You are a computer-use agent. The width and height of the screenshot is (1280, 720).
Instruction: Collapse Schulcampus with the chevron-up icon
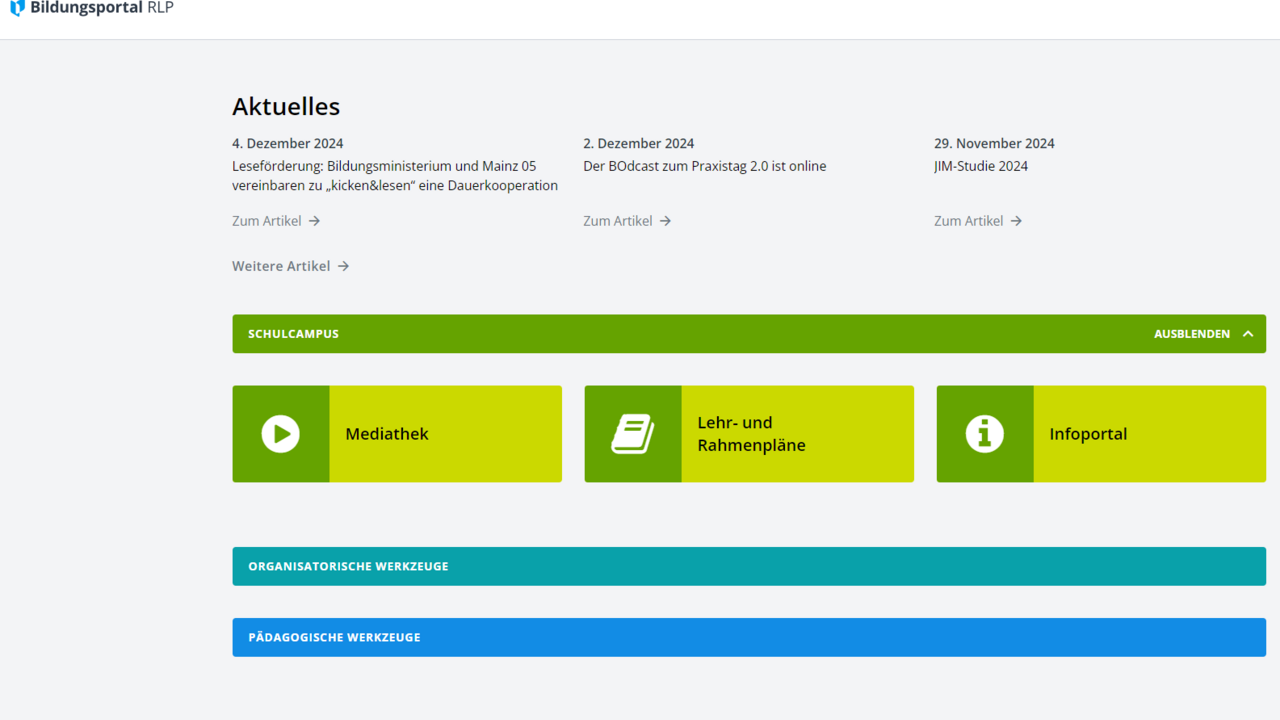pos(1248,334)
